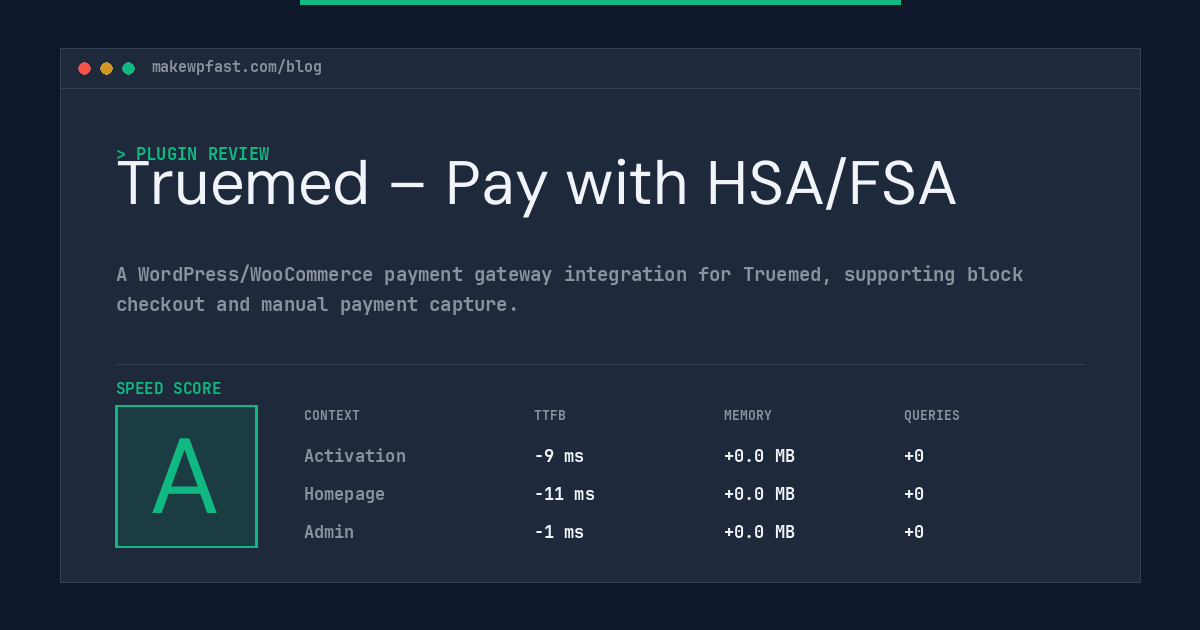The image size is (1200, 630).
Task: Select the 'Homepage' row label
Action: point(344,494)
